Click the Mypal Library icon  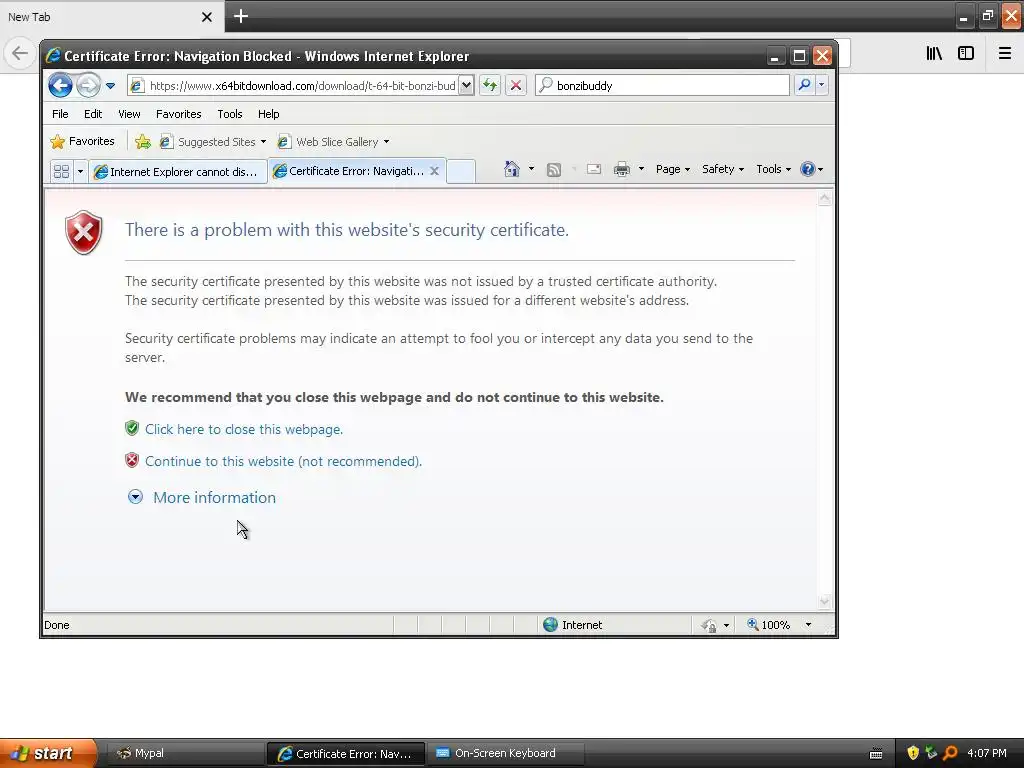tap(934, 54)
